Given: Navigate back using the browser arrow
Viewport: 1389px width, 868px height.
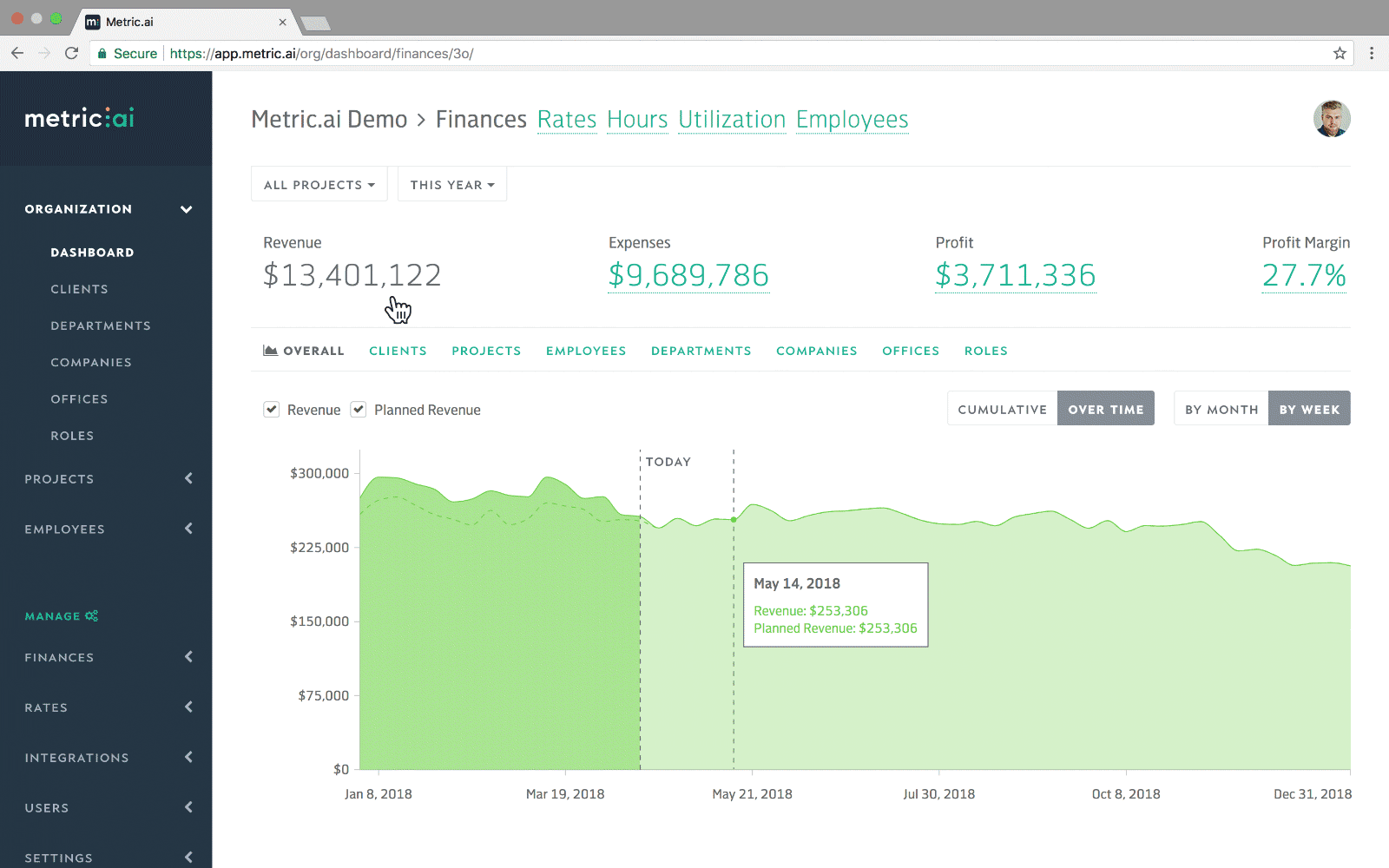Looking at the screenshot, I should coord(17,53).
